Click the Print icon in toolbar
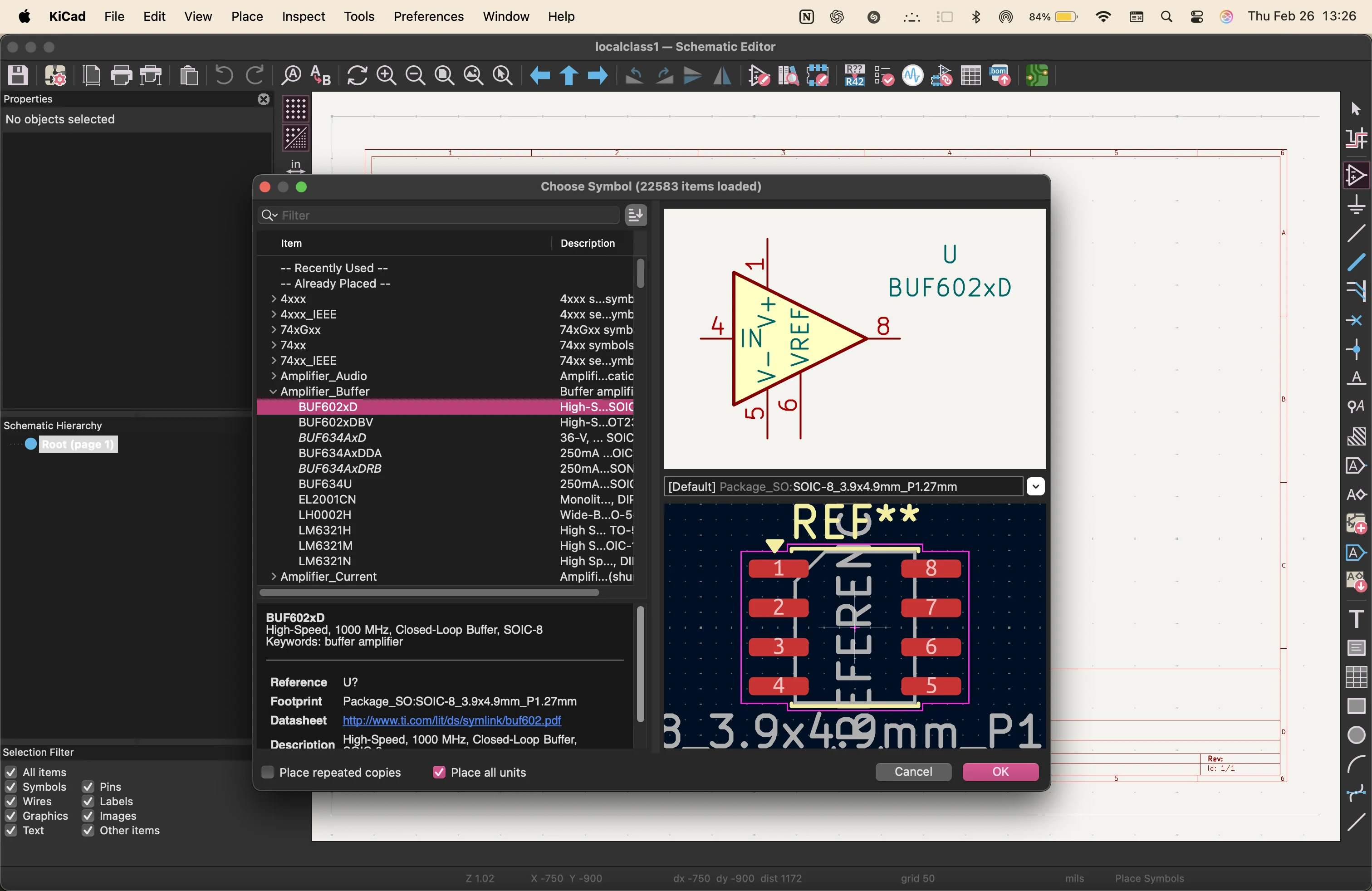This screenshot has height=891, width=1372. (x=121, y=75)
